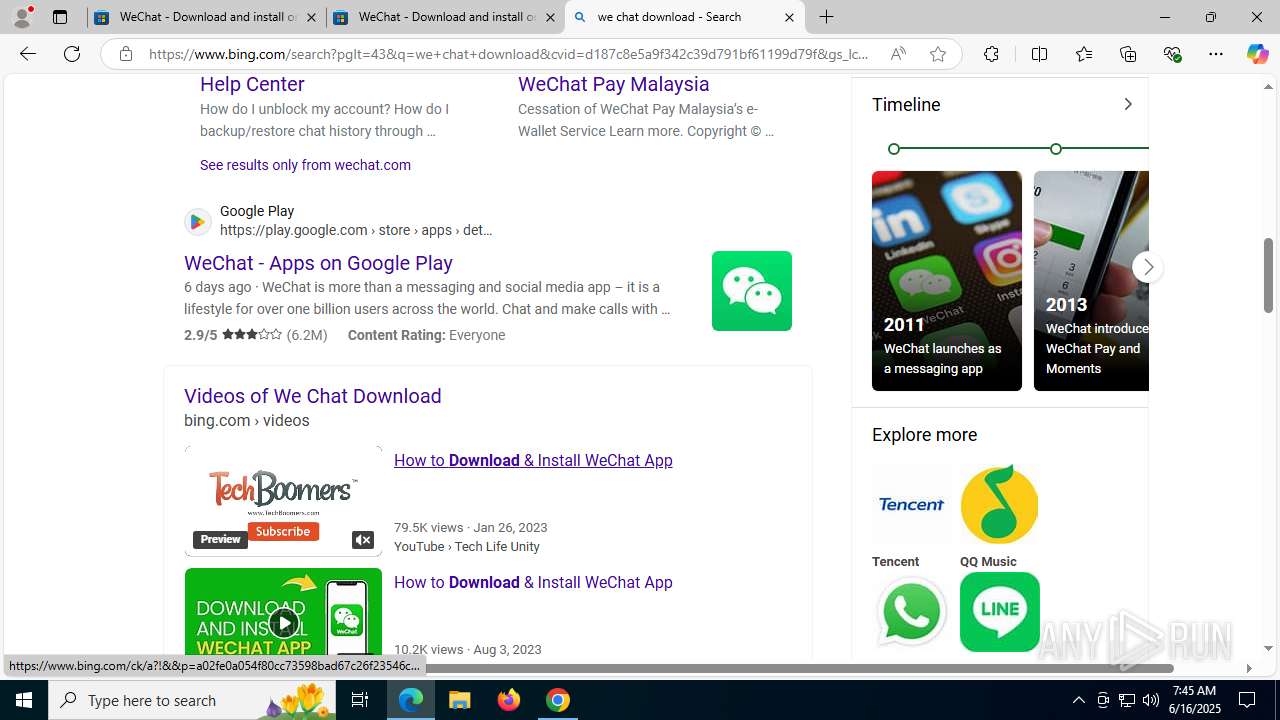Open first How to Download WeChat video link
The image size is (1280, 720).
533,460
